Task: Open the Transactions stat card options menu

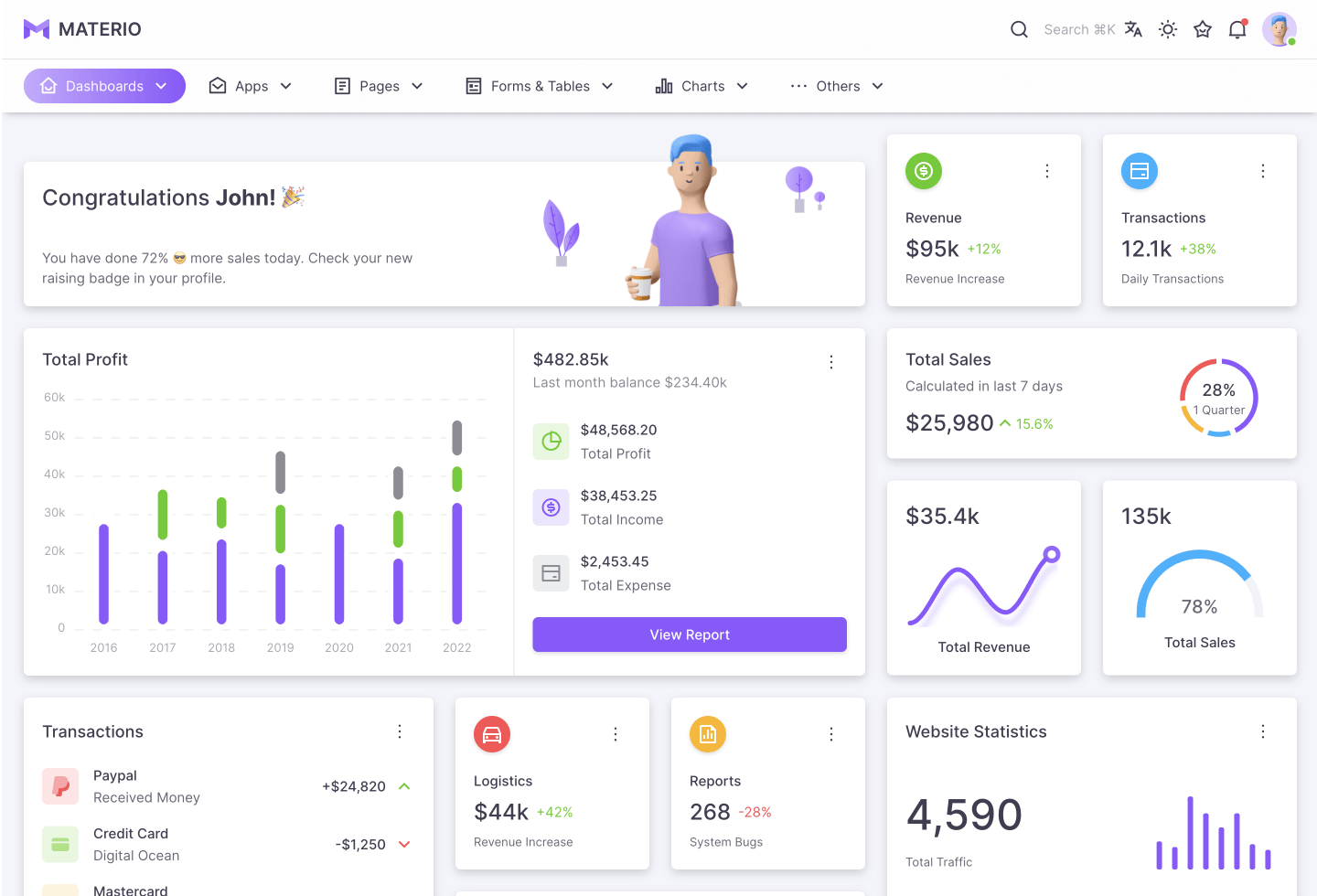Action: (x=1263, y=171)
